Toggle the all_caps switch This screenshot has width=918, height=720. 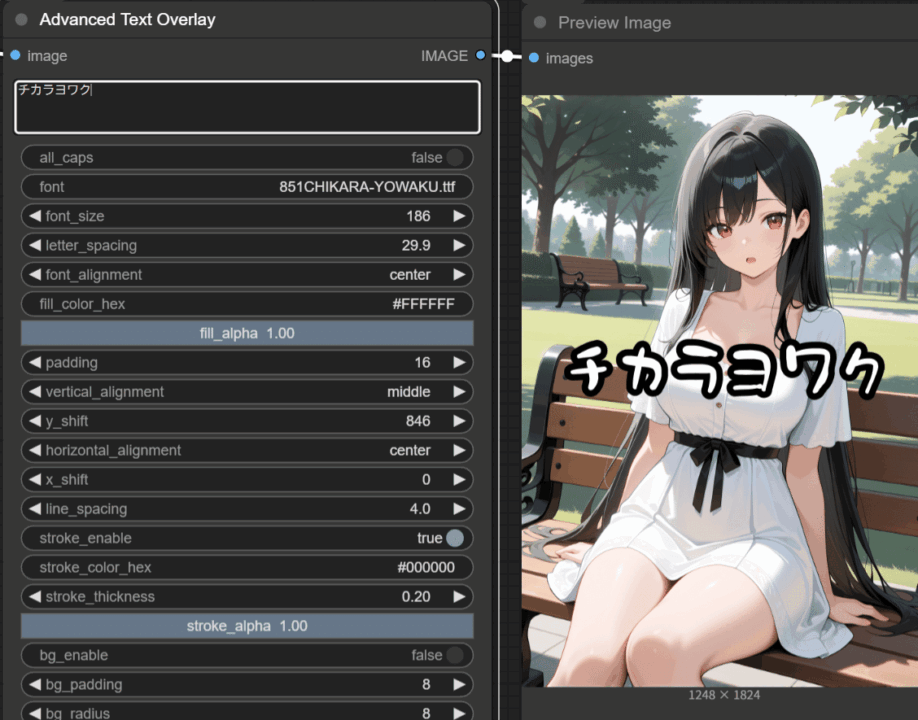coord(455,157)
